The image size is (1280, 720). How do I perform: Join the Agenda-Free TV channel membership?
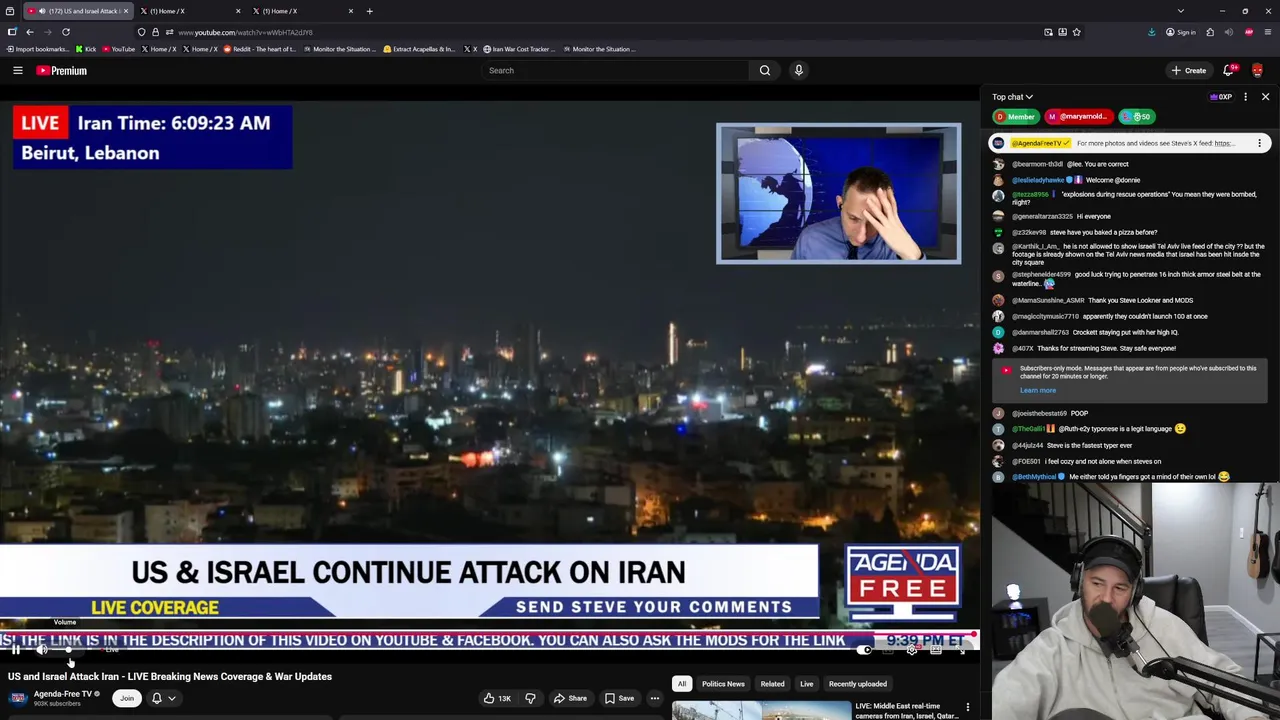point(126,698)
